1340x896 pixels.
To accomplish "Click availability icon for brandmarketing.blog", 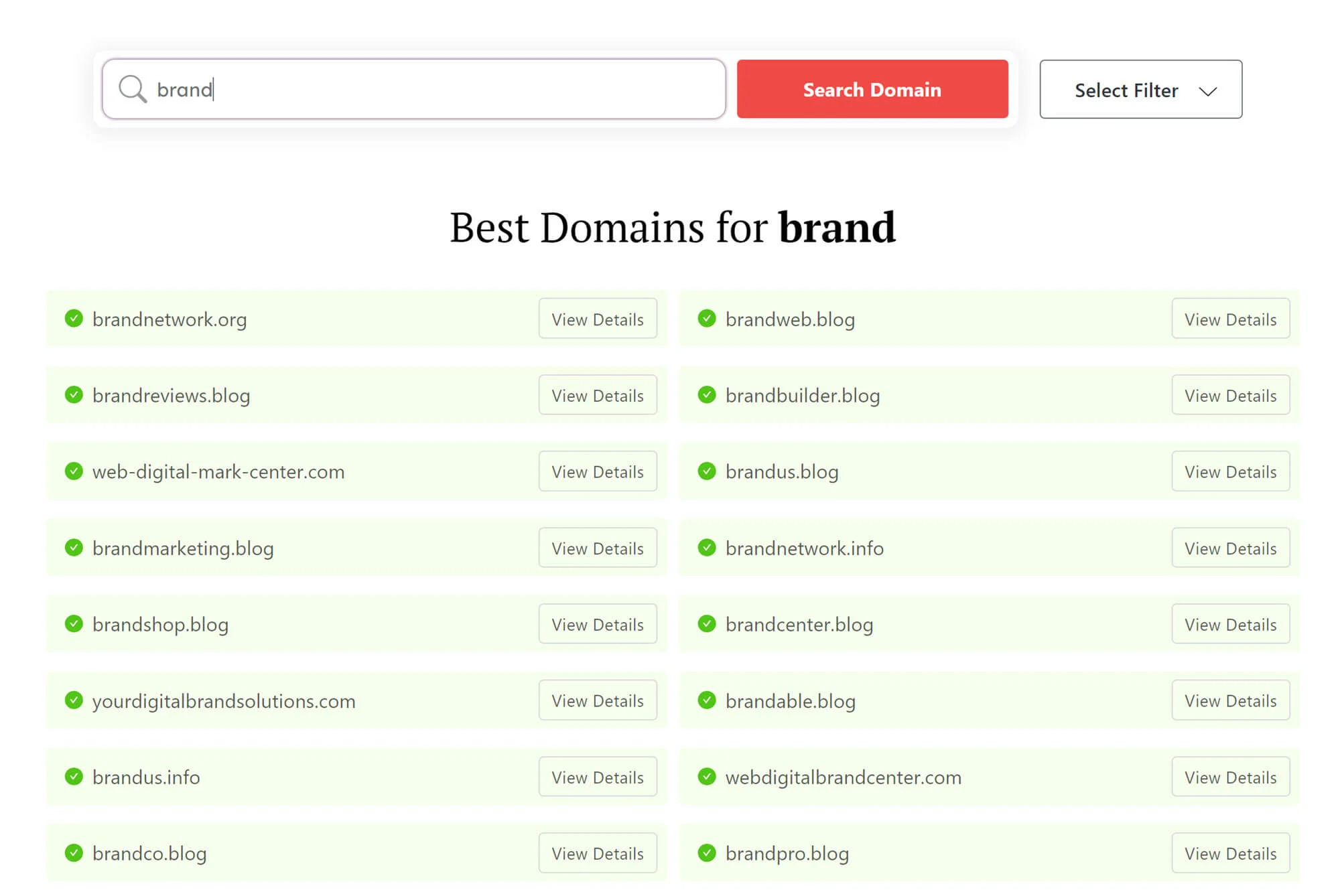I will (73, 548).
